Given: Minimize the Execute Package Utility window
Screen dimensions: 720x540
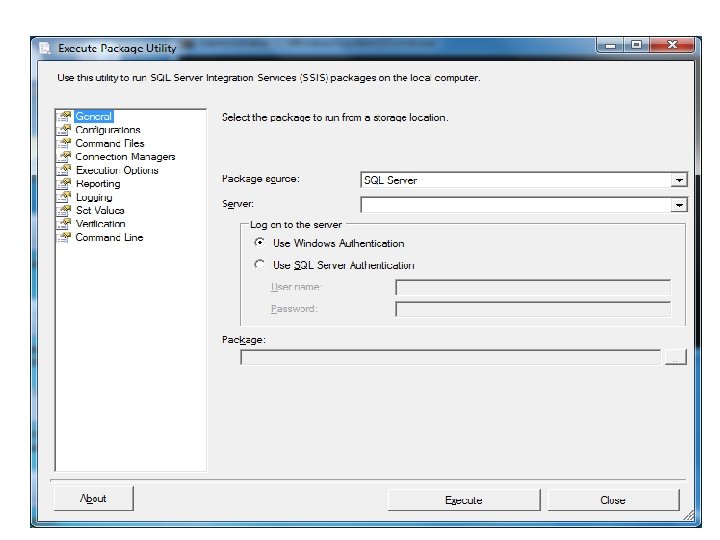Looking at the screenshot, I should pos(610,45).
